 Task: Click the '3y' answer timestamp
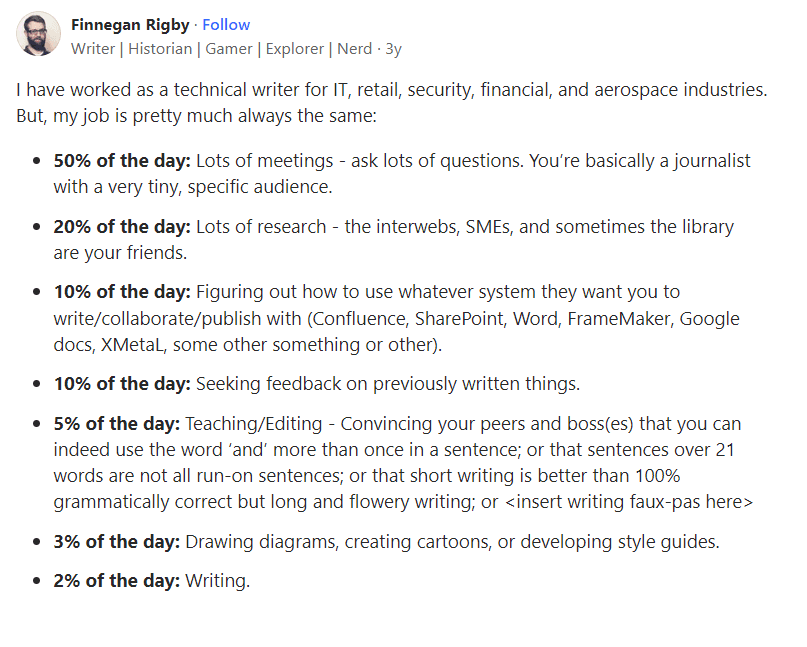coord(393,48)
